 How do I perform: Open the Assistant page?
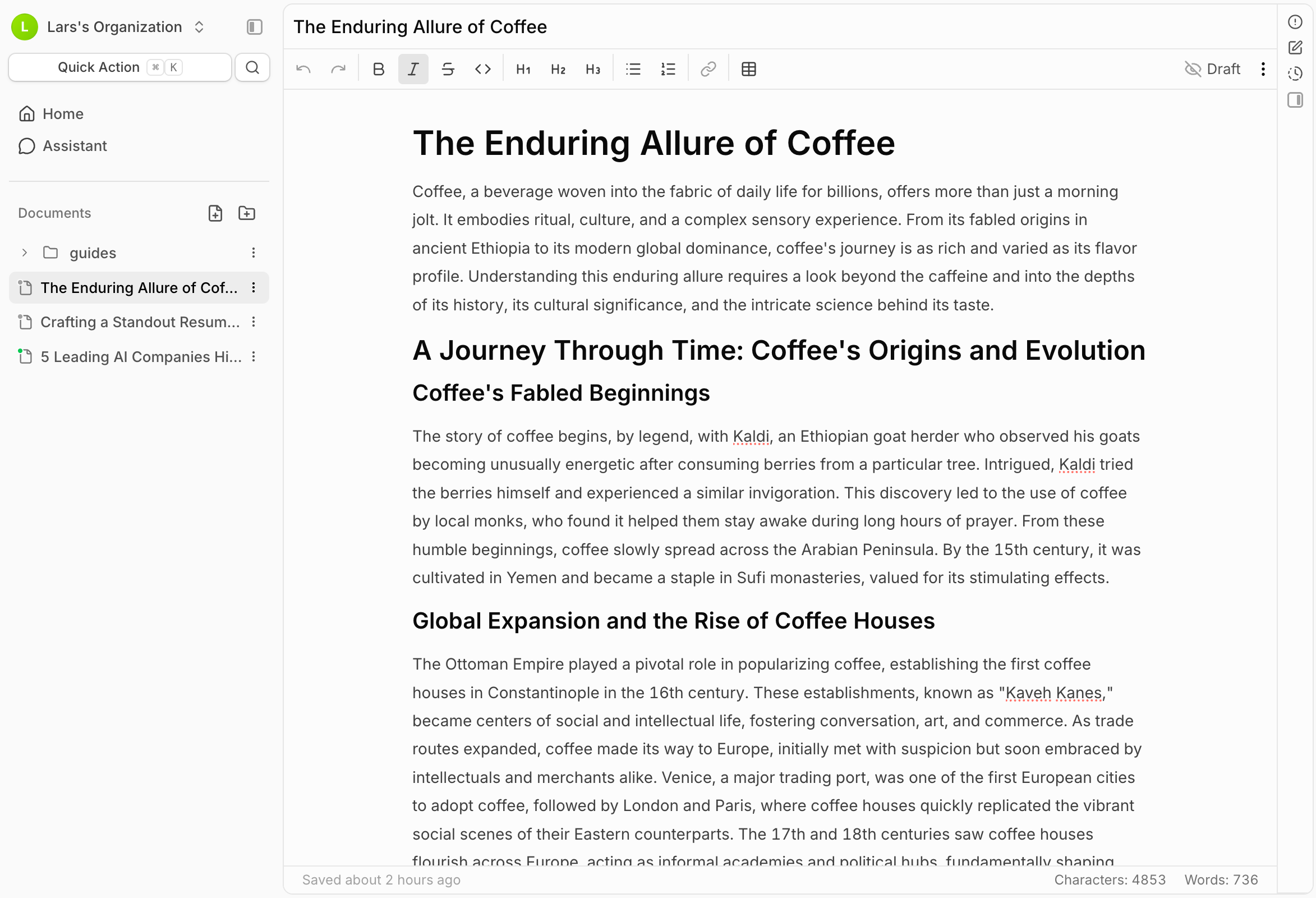click(x=74, y=145)
